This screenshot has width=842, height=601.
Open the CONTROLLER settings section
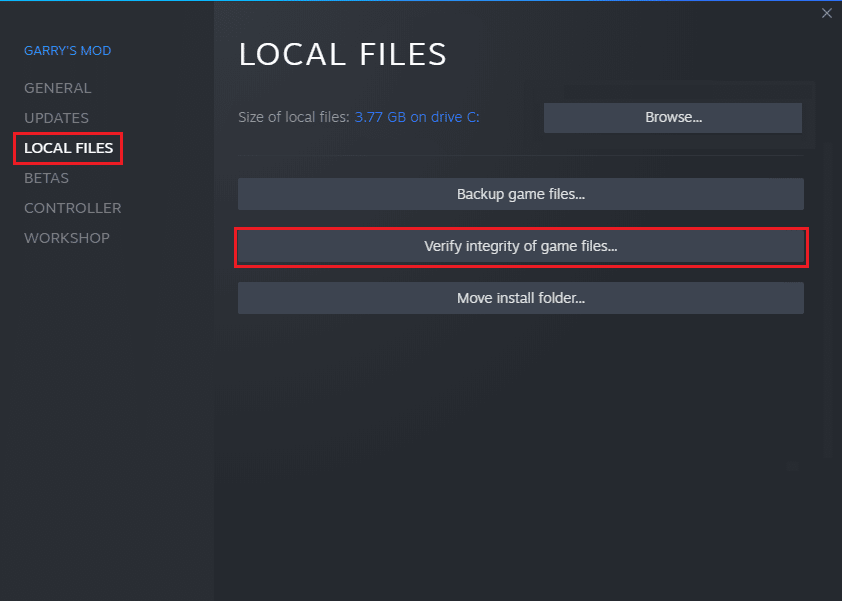[72, 208]
